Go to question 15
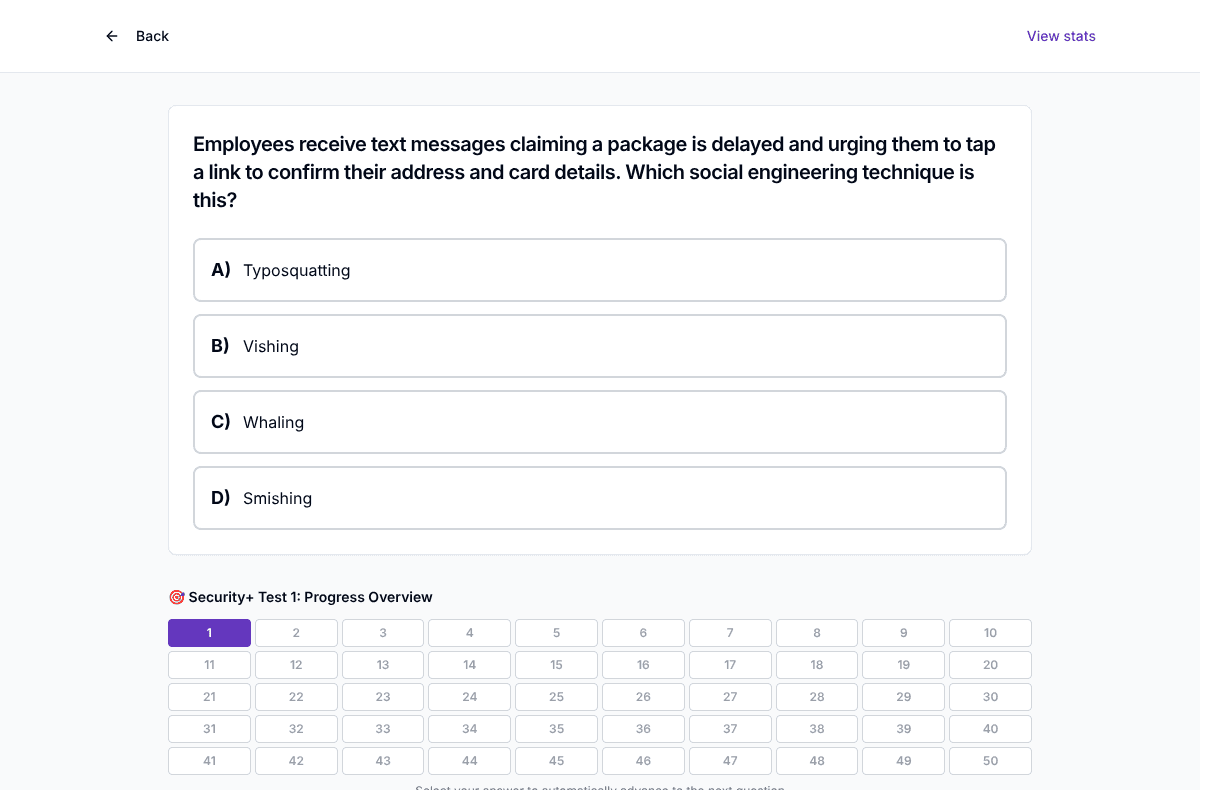This screenshot has height=790, width=1215. (556, 665)
